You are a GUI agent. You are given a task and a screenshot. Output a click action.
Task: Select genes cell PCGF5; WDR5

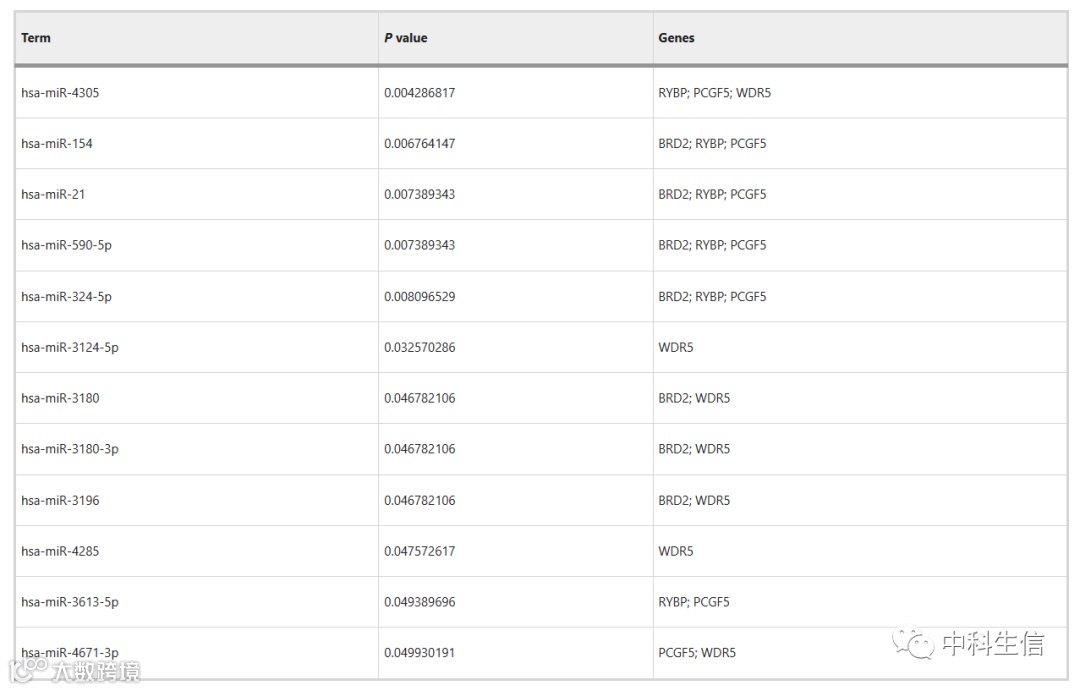[x=696, y=653]
